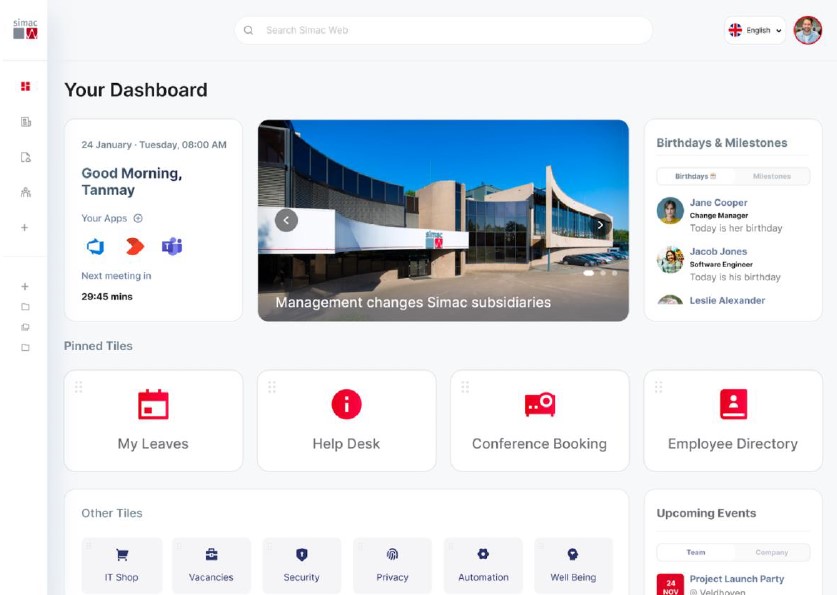Click the upper plus icon in sidebar
This screenshot has width=837, height=595.
click(x=25, y=228)
